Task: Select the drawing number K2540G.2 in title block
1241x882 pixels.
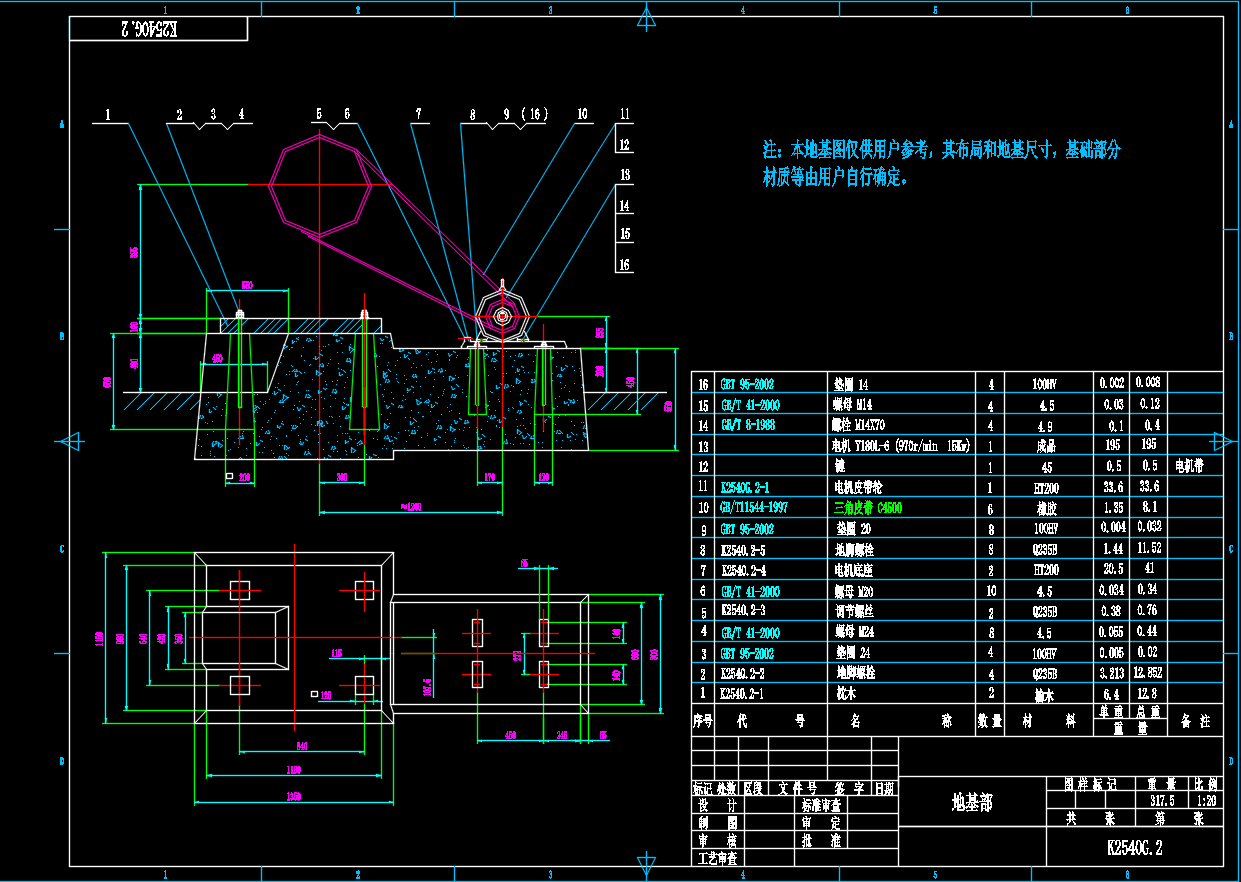Action: [x=1134, y=848]
